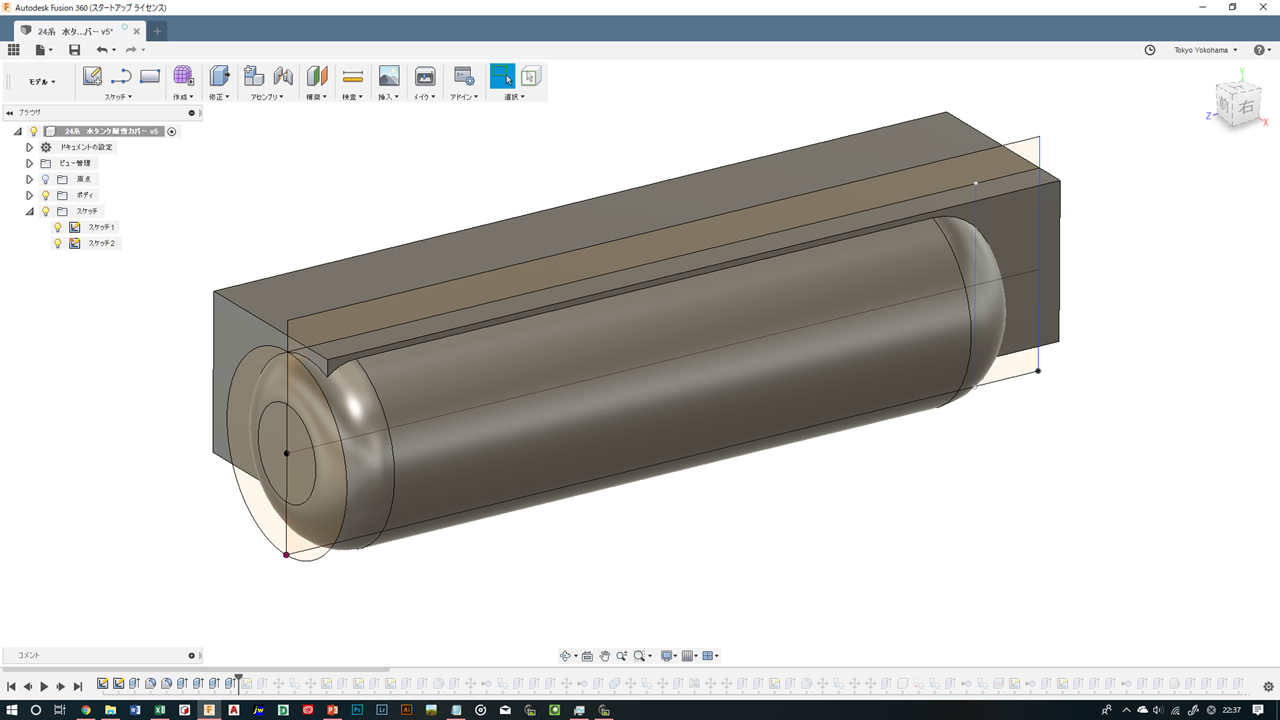Image resolution: width=1280 pixels, height=720 pixels.
Task: Click the Press Pull modify icon
Action: pos(219,76)
